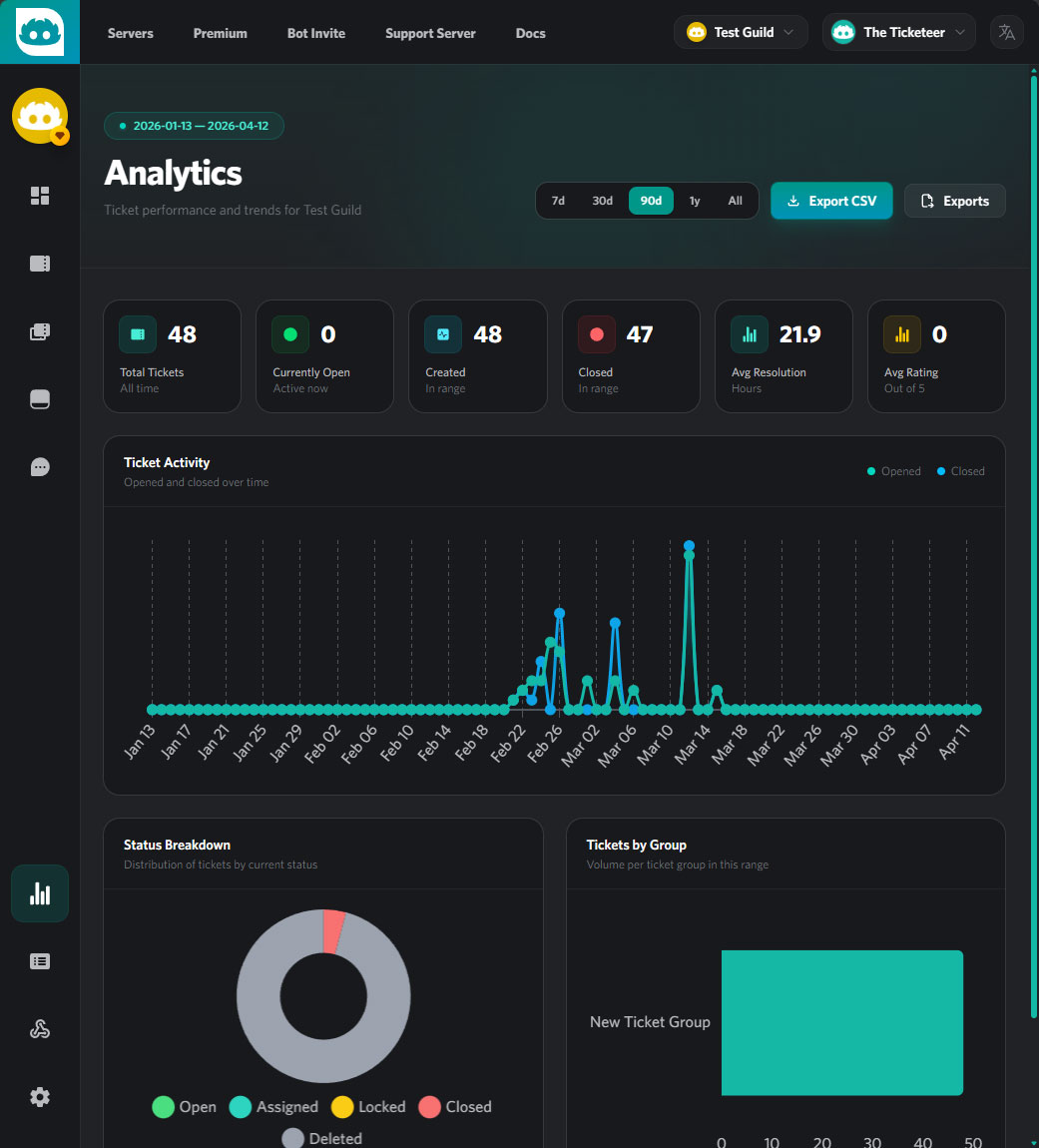The image size is (1039, 1148).
Task: Go to the Premium menu item
Action: click(x=220, y=33)
